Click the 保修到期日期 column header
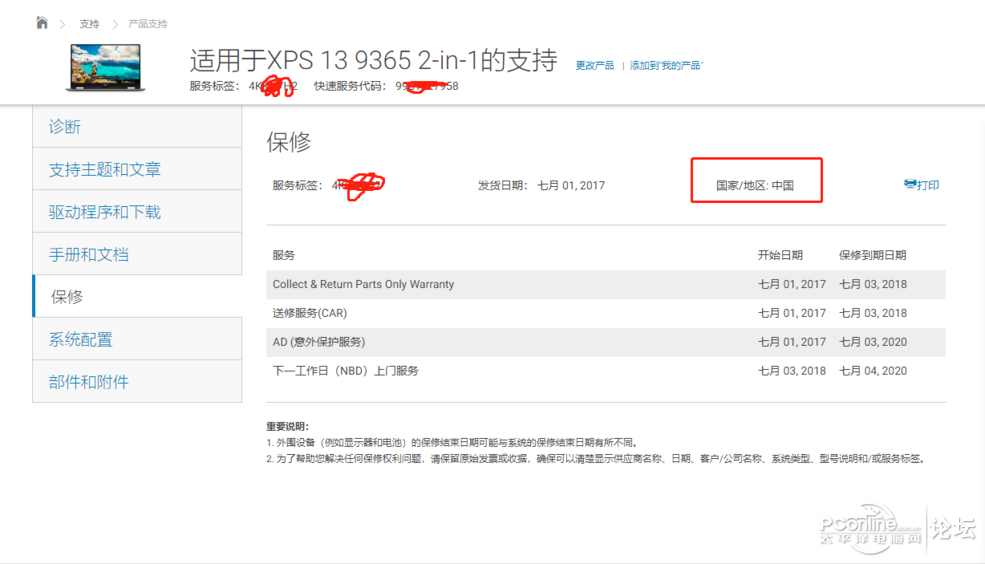 (873, 255)
